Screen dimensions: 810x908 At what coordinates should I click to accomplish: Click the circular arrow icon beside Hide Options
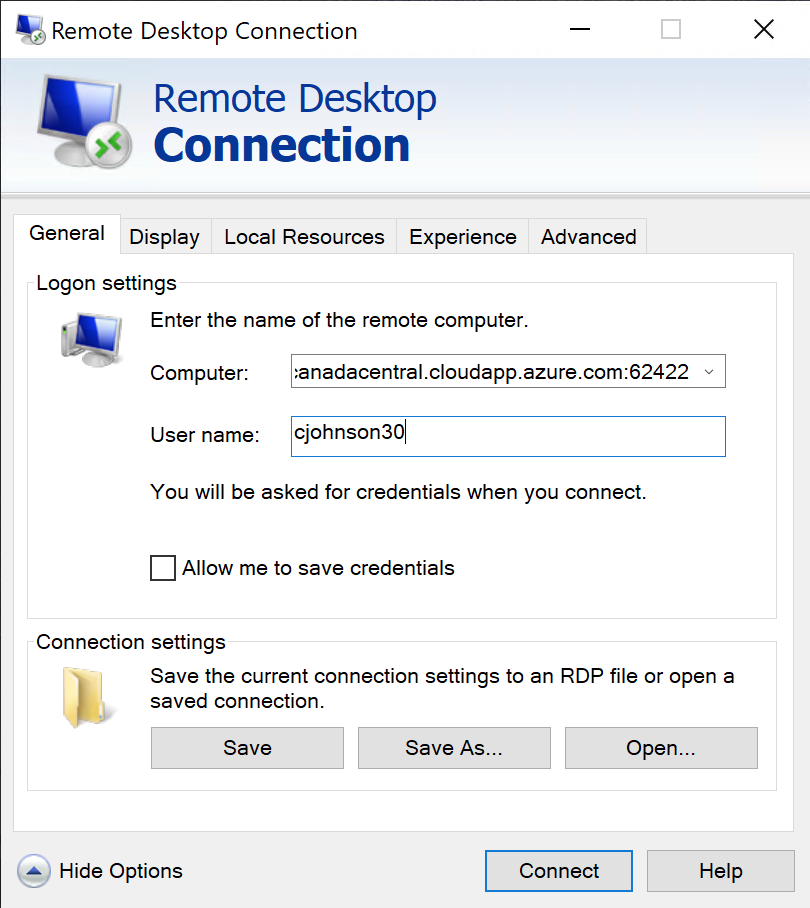(34, 871)
